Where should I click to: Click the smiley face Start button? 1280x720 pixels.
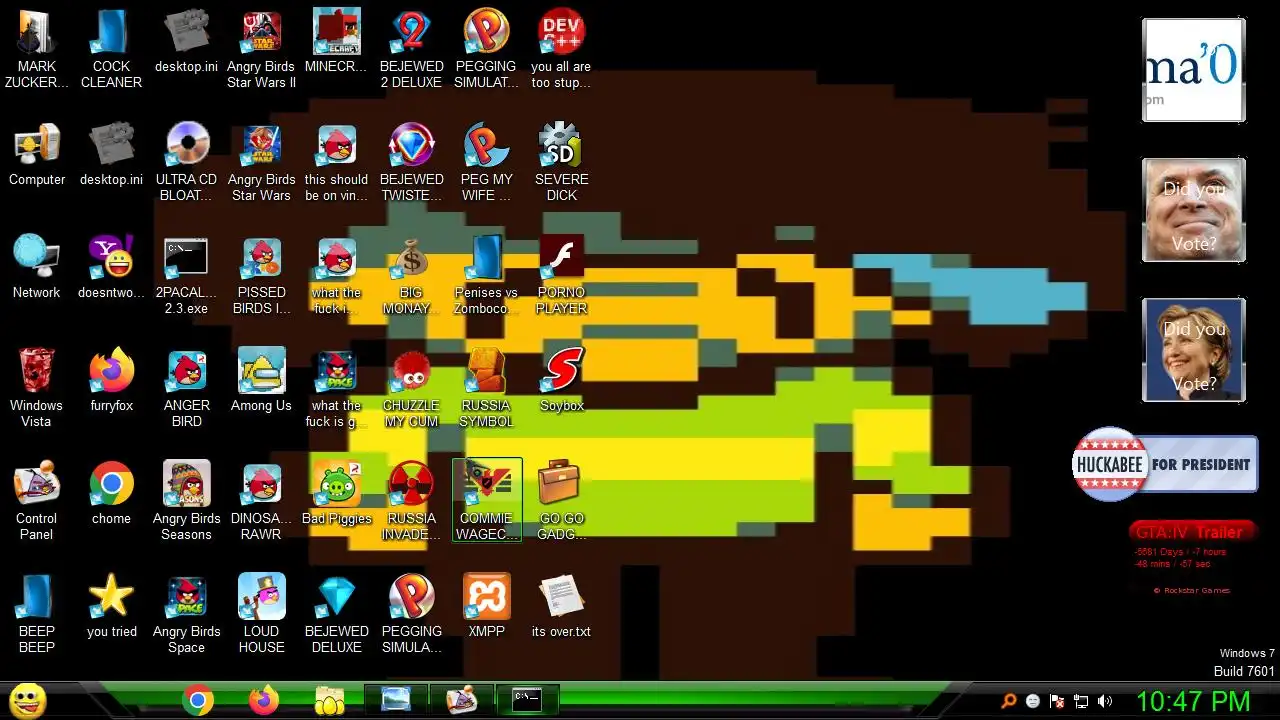[x=27, y=701]
